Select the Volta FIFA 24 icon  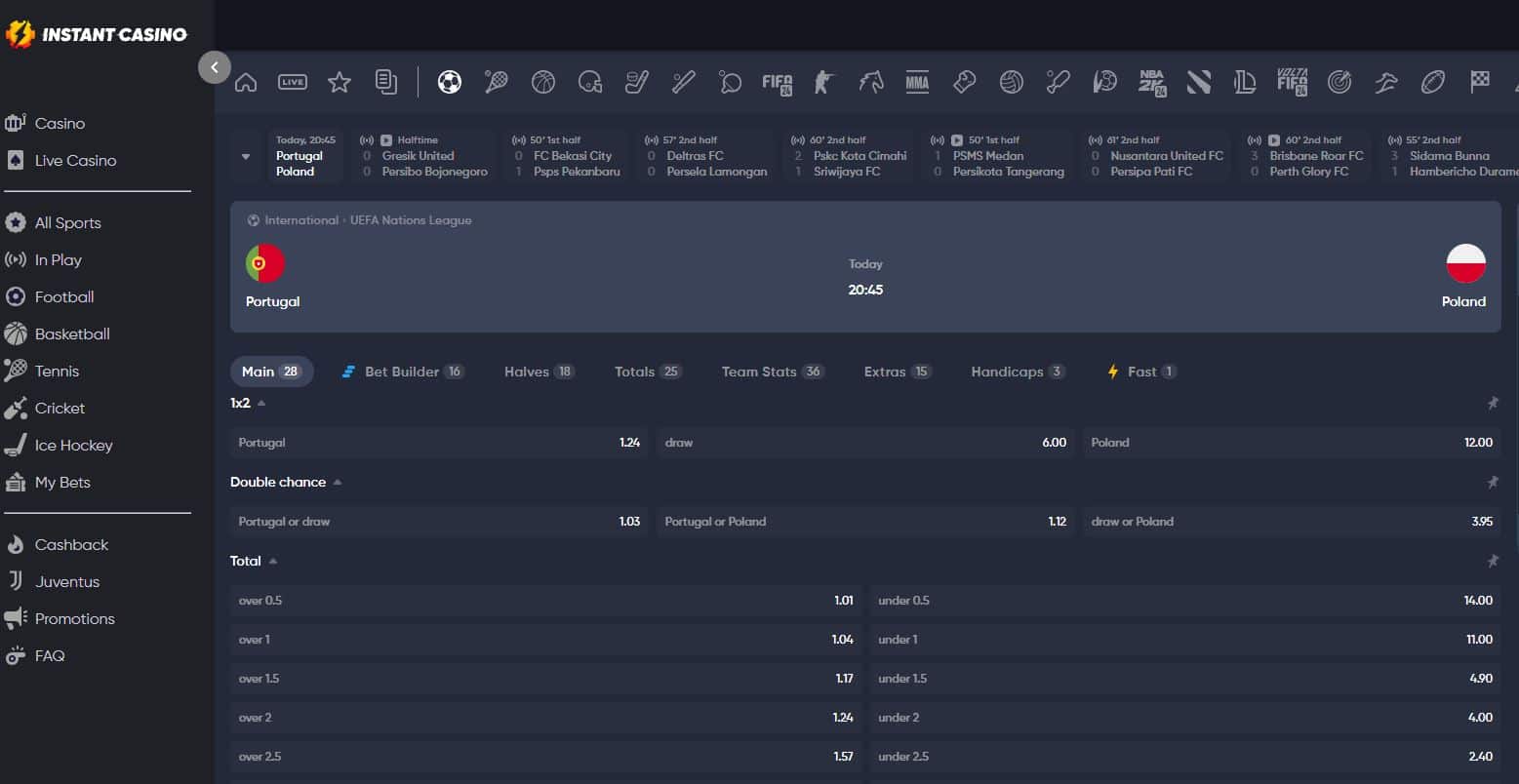pyautogui.click(x=1292, y=83)
